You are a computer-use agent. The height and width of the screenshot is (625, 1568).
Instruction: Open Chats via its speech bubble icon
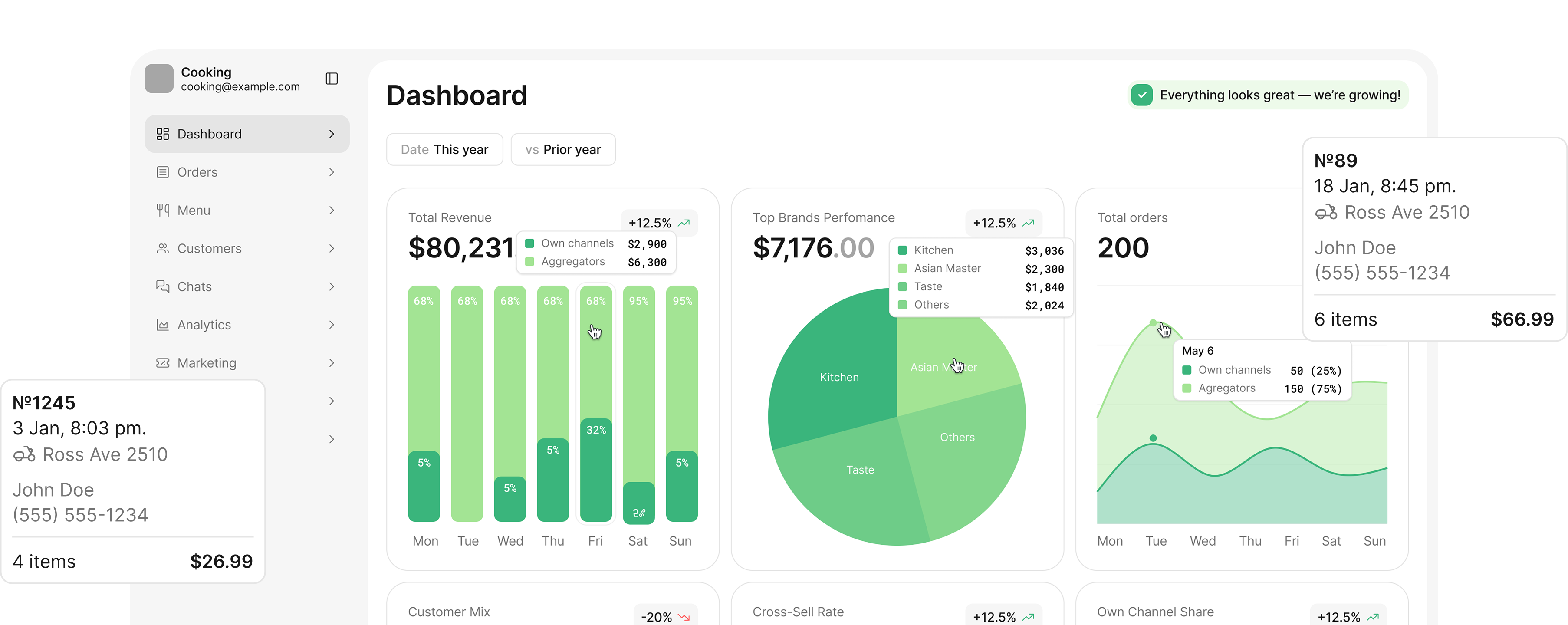(x=162, y=286)
